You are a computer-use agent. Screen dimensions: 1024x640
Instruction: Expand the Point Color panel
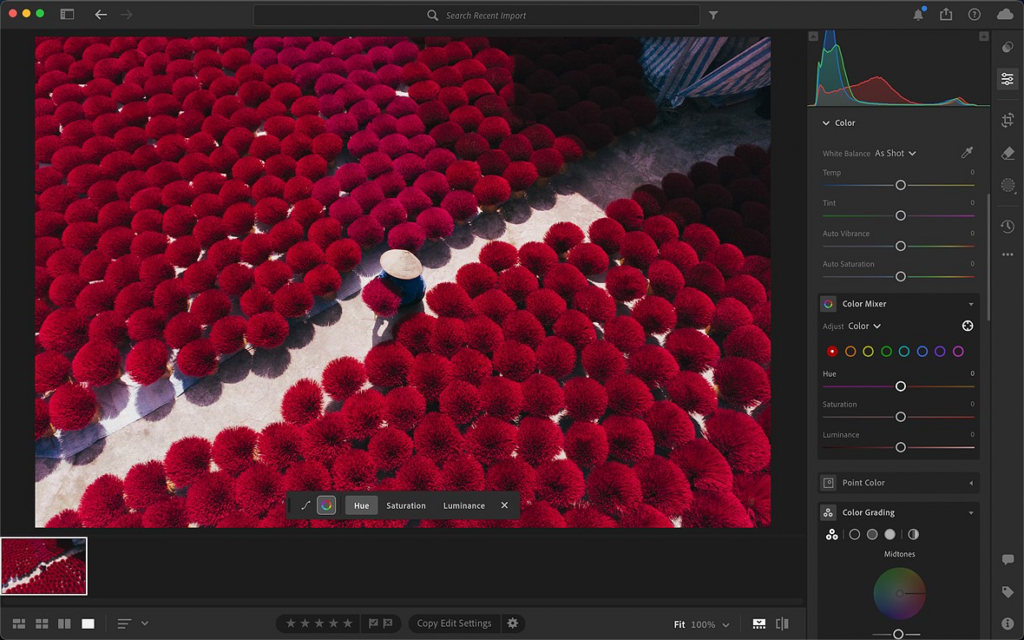(971, 483)
